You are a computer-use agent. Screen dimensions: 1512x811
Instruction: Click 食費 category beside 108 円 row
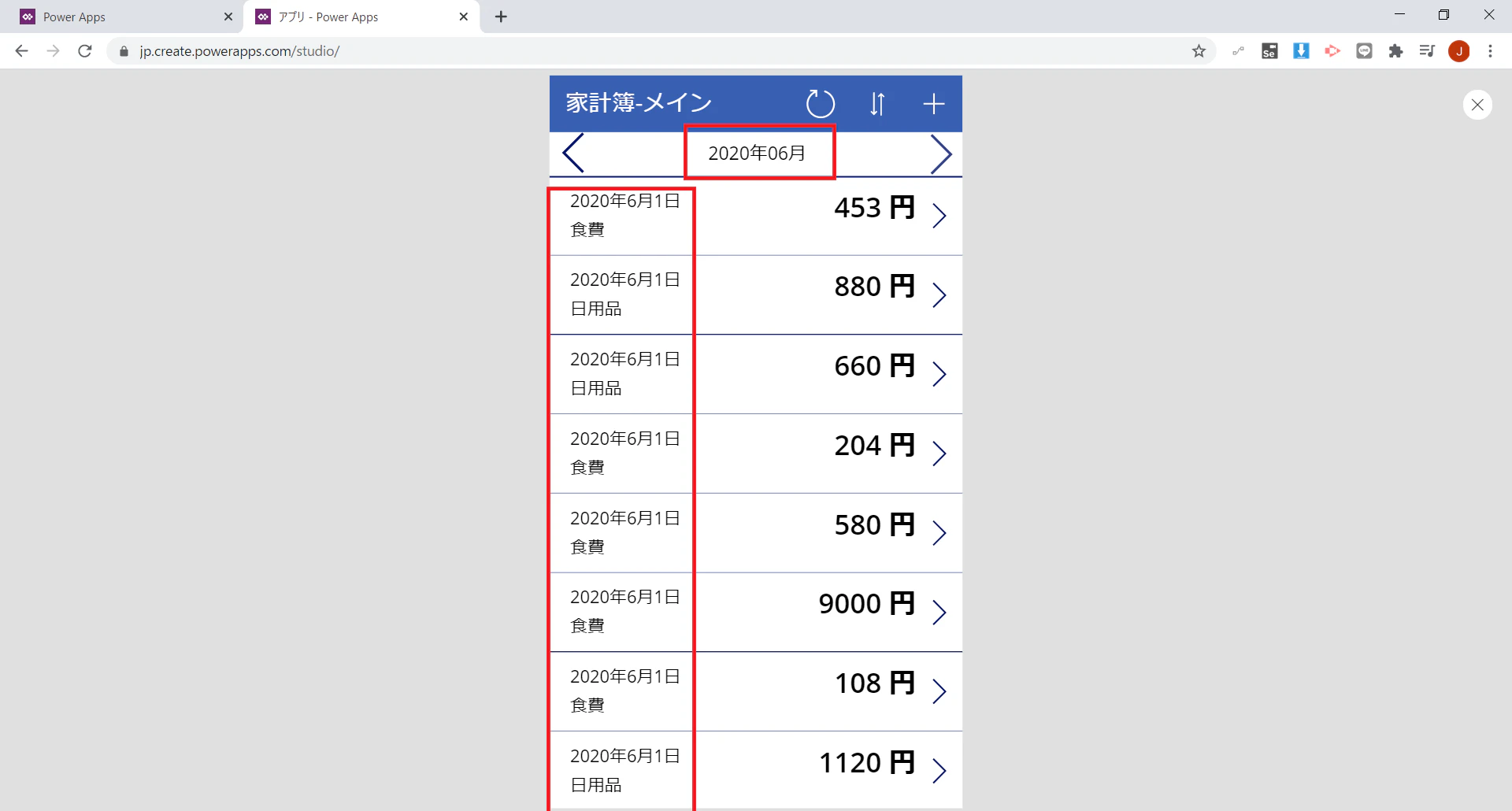point(587,705)
